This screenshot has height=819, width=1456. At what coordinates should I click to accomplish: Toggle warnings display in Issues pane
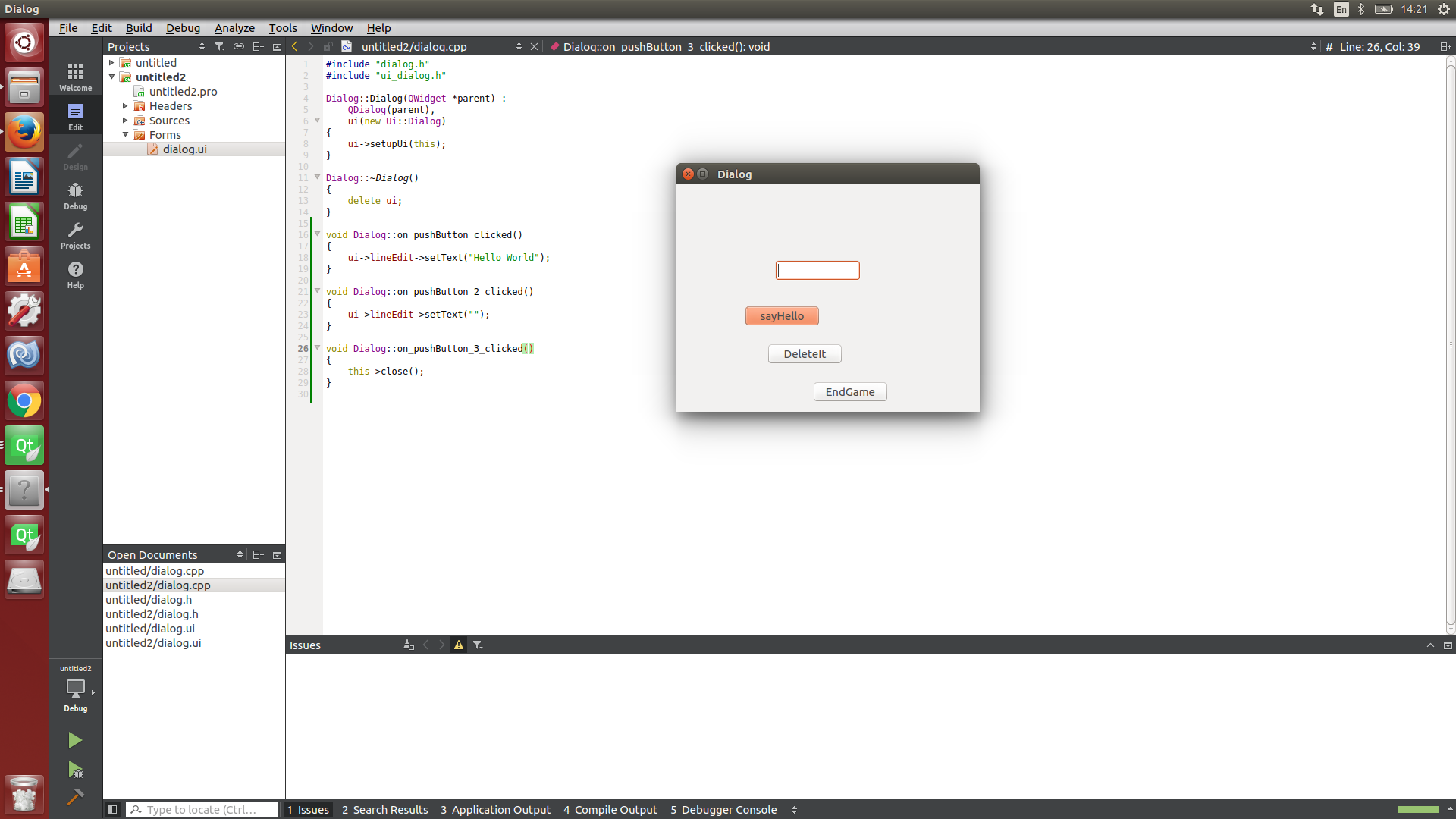(x=459, y=645)
